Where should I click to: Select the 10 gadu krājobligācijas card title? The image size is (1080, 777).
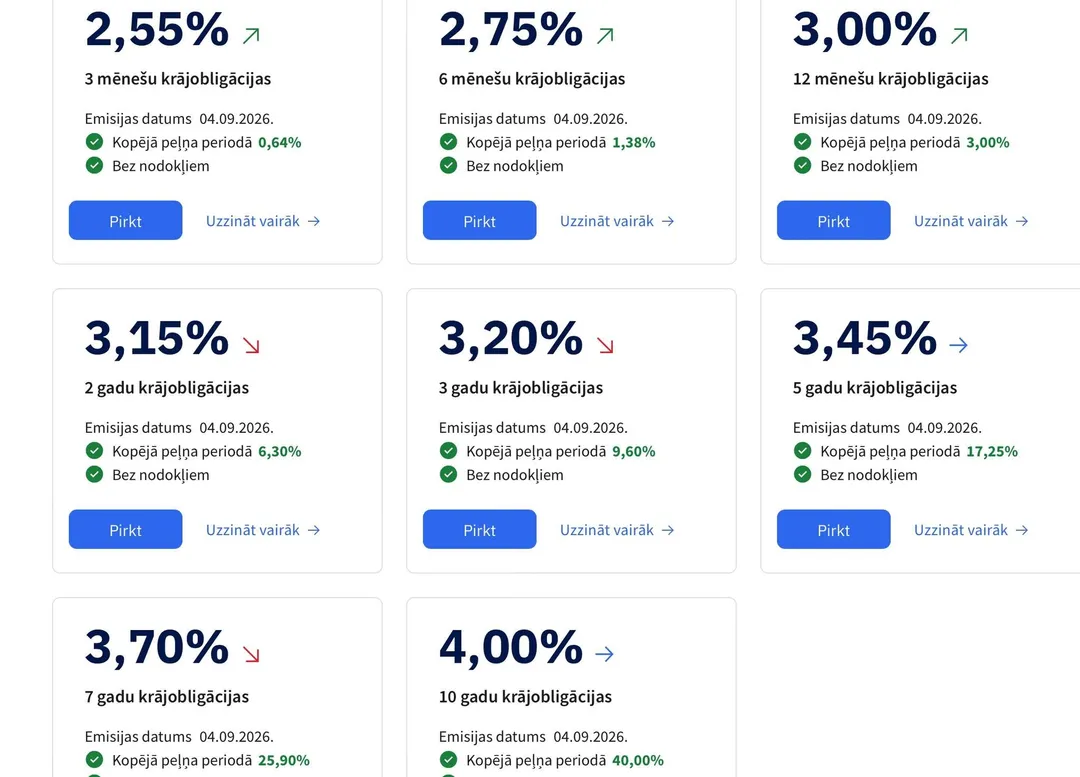(525, 696)
